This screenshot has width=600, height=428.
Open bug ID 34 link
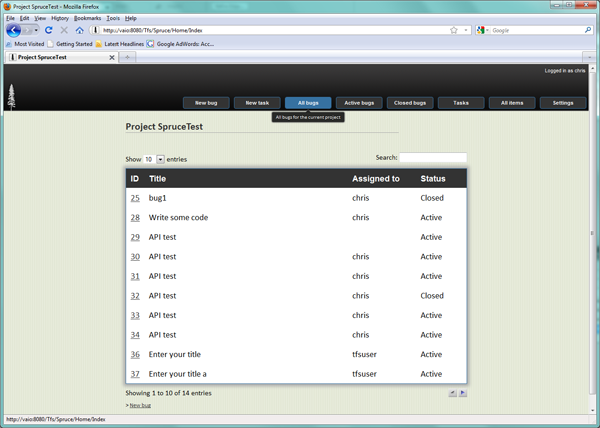pos(135,335)
